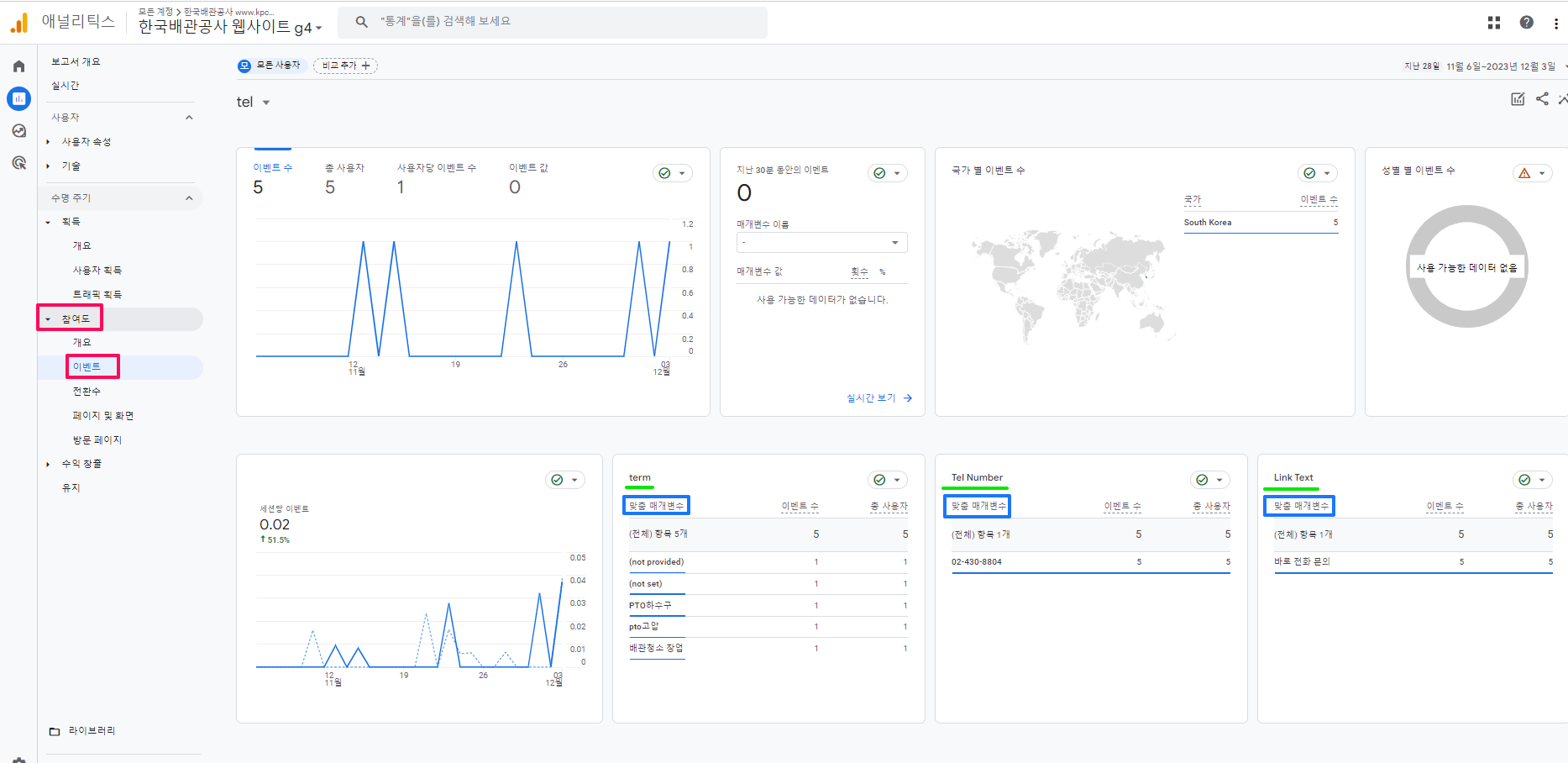Open 보고서 개요 in the menu
Image resolution: width=1568 pixels, height=763 pixels.
point(76,62)
